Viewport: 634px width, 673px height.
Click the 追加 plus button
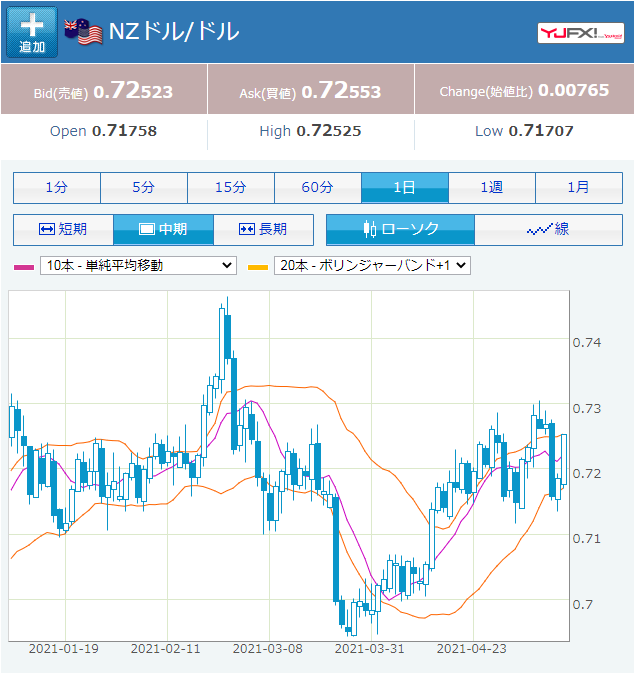(32, 32)
